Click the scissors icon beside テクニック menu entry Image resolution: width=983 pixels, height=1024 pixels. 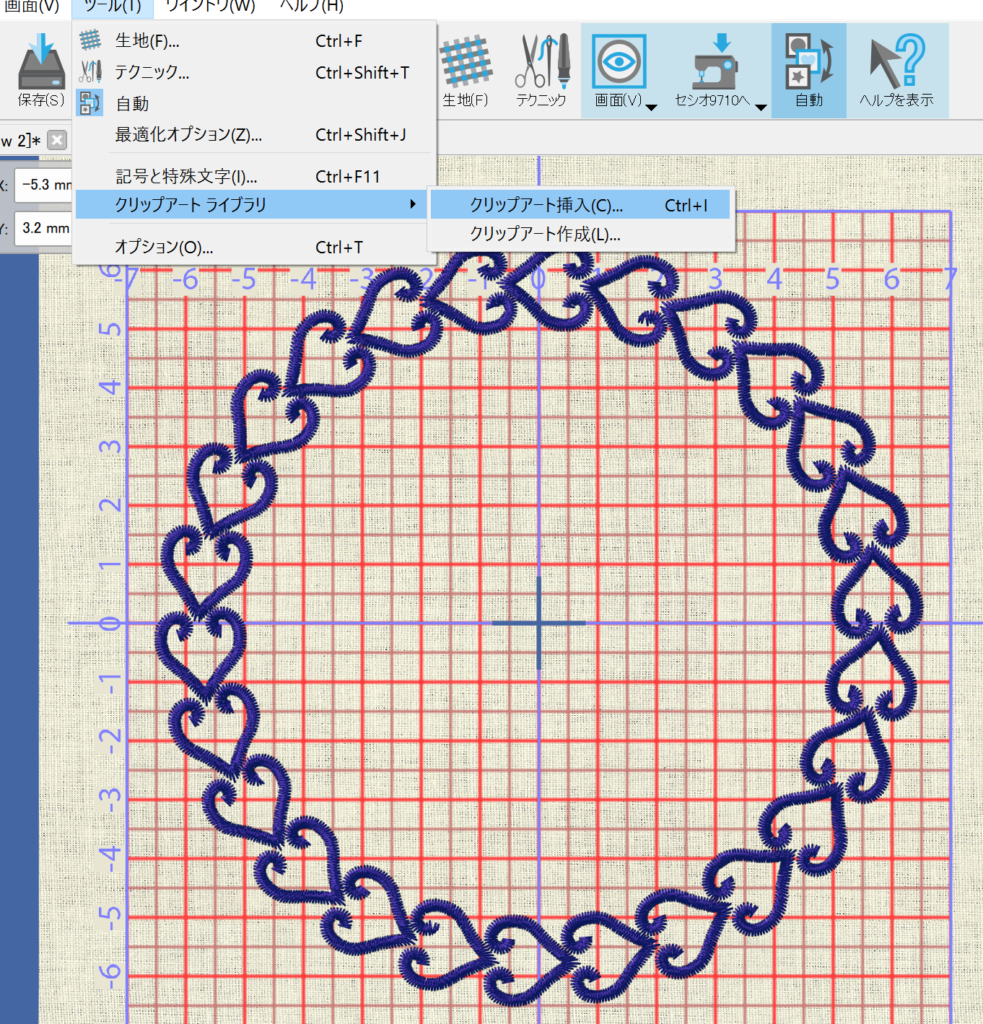tap(91, 72)
